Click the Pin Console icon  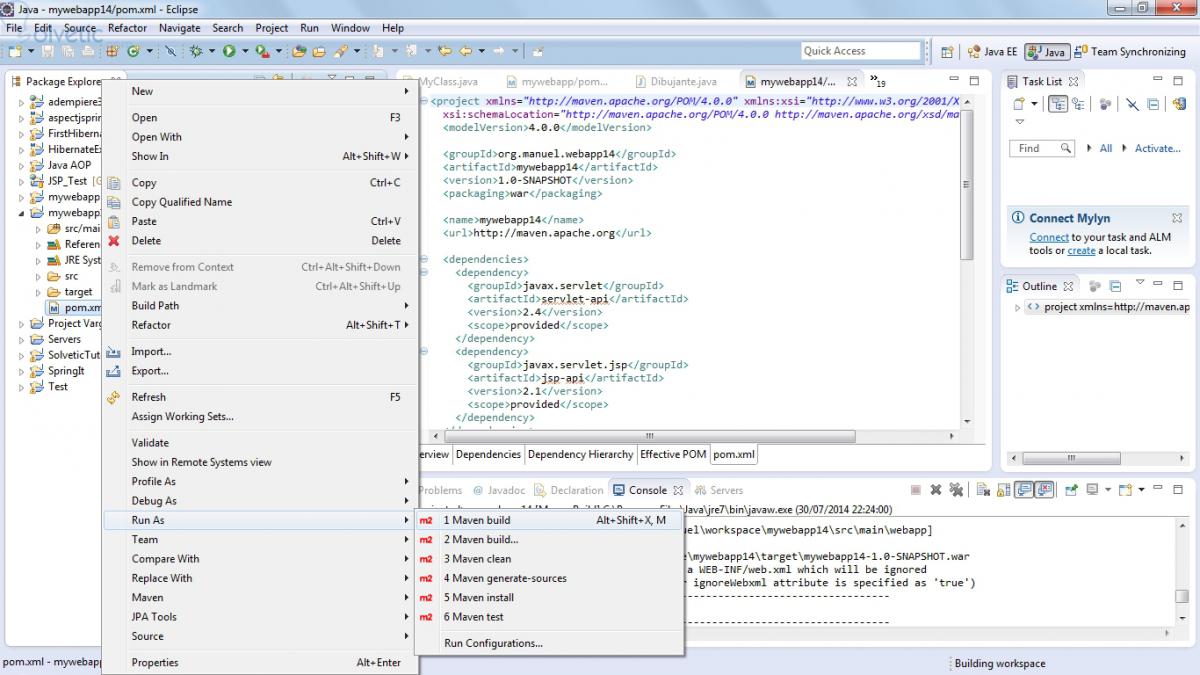(x=1071, y=490)
